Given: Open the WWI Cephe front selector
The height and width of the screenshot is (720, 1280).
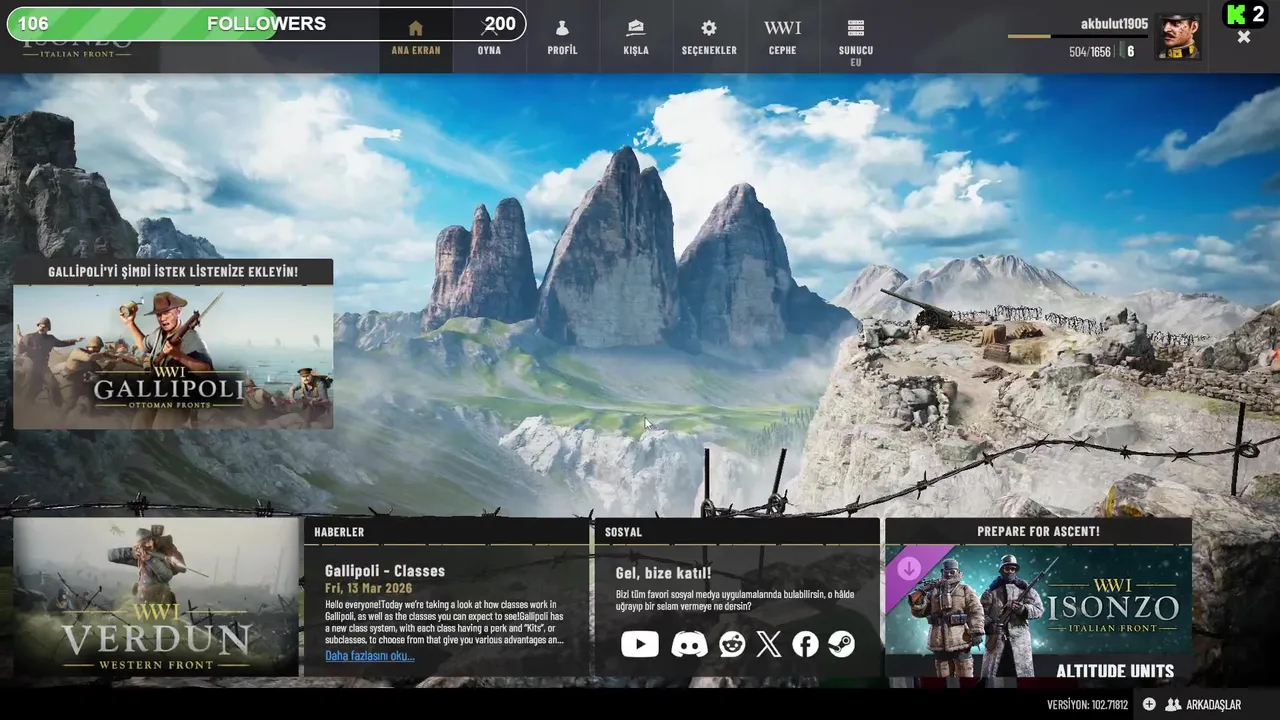Looking at the screenshot, I should pos(782,37).
